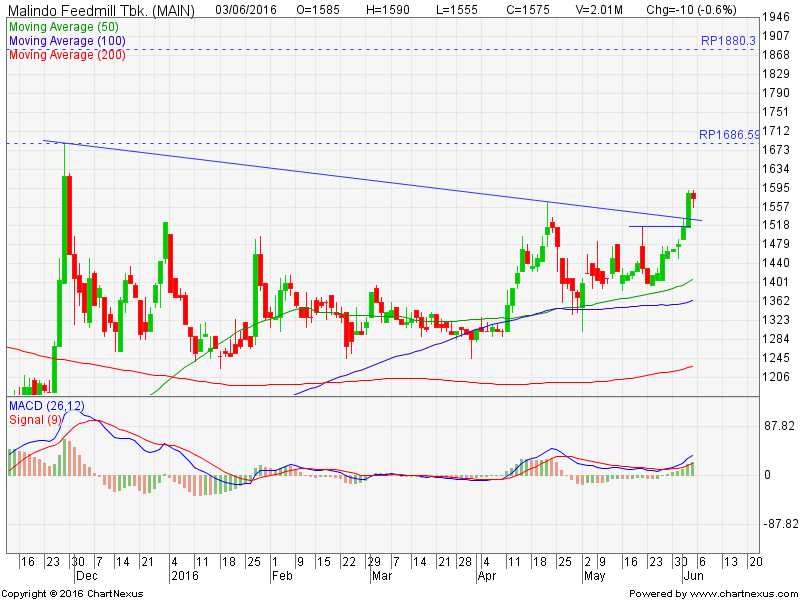800x600 pixels.
Task: Click the last green MACD histogram bar
Action: 692,468
